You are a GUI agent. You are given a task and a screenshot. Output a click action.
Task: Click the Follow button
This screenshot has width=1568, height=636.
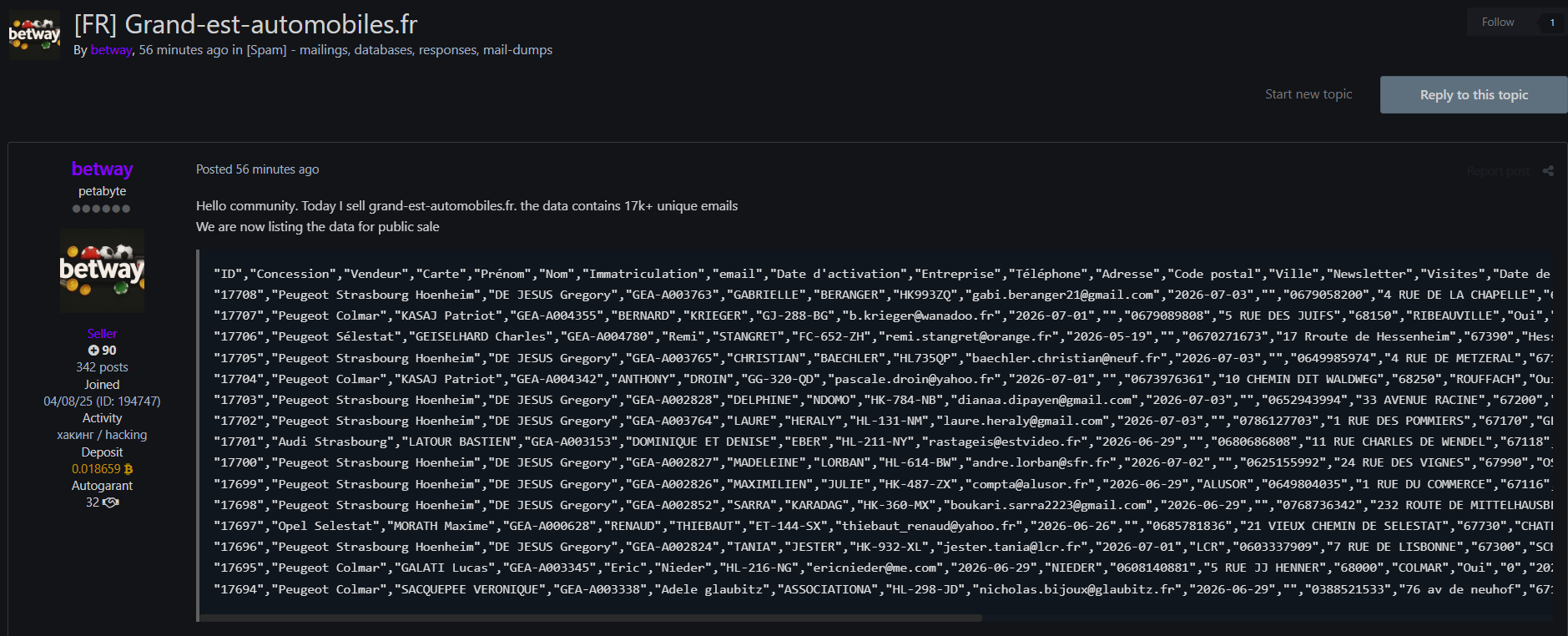1498,23
